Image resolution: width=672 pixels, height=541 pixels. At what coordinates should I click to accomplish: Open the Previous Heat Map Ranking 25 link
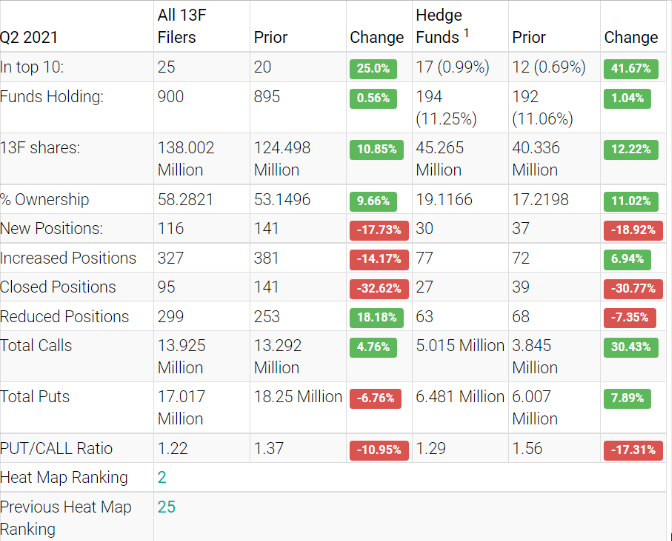166,507
